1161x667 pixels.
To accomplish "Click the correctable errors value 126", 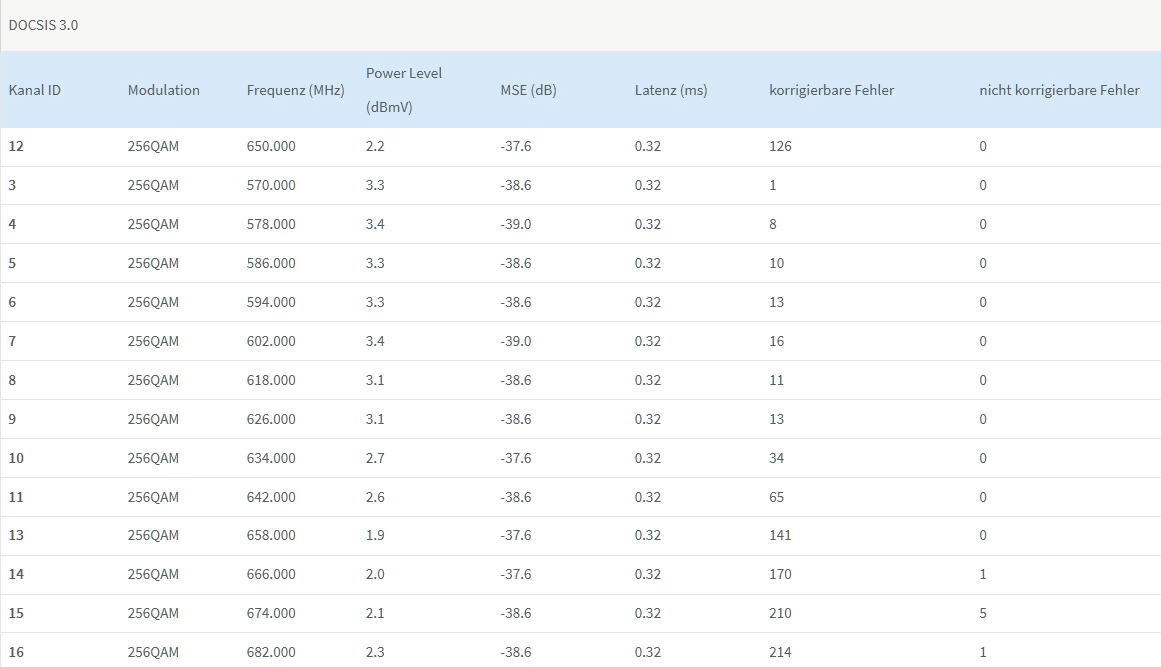I will pos(780,146).
